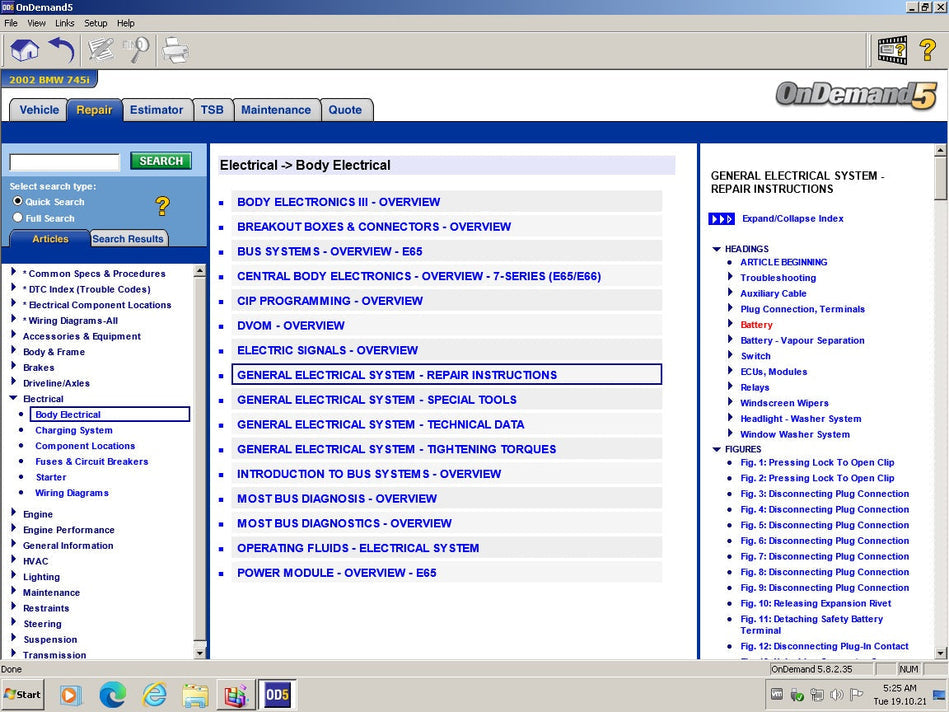
Task: Click the Expand/Collapse Index arrows icon
Action: [721, 219]
